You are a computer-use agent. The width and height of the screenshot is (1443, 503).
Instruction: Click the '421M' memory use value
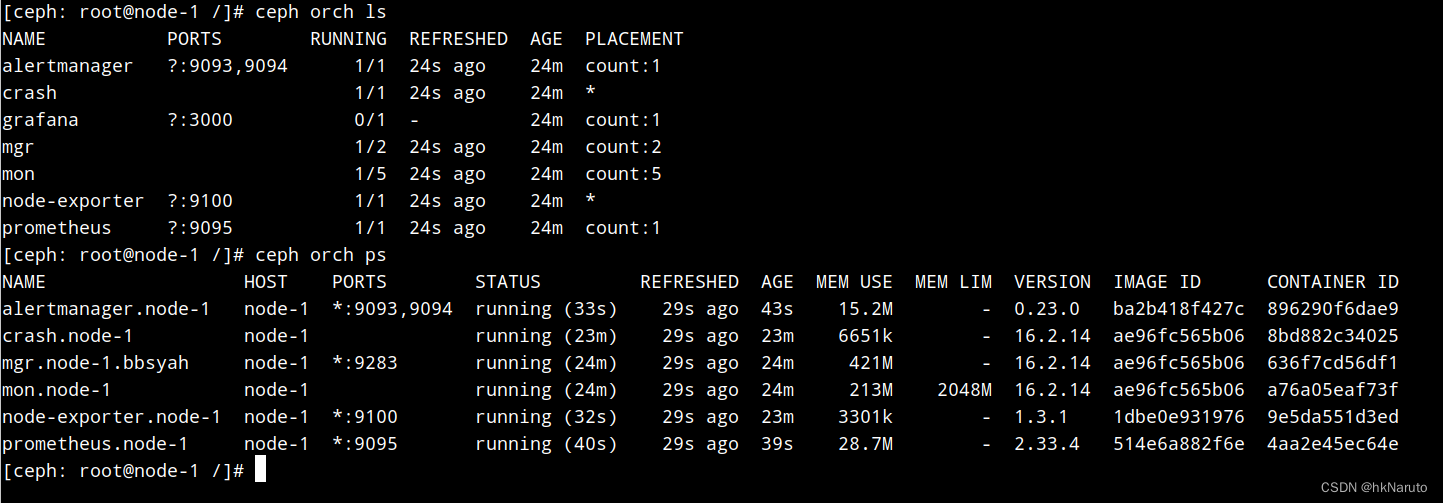(871, 363)
